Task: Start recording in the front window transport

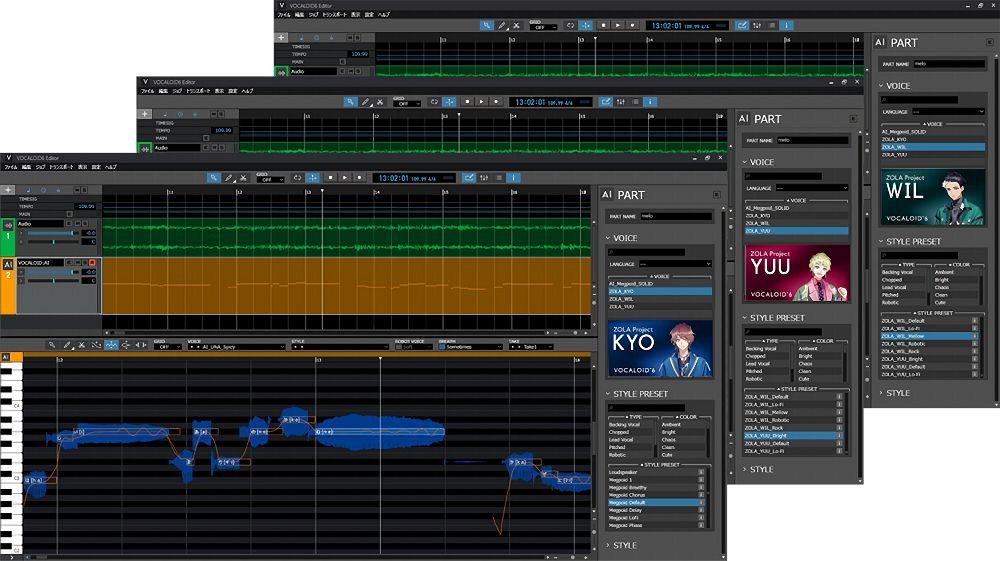Action: click(x=360, y=178)
